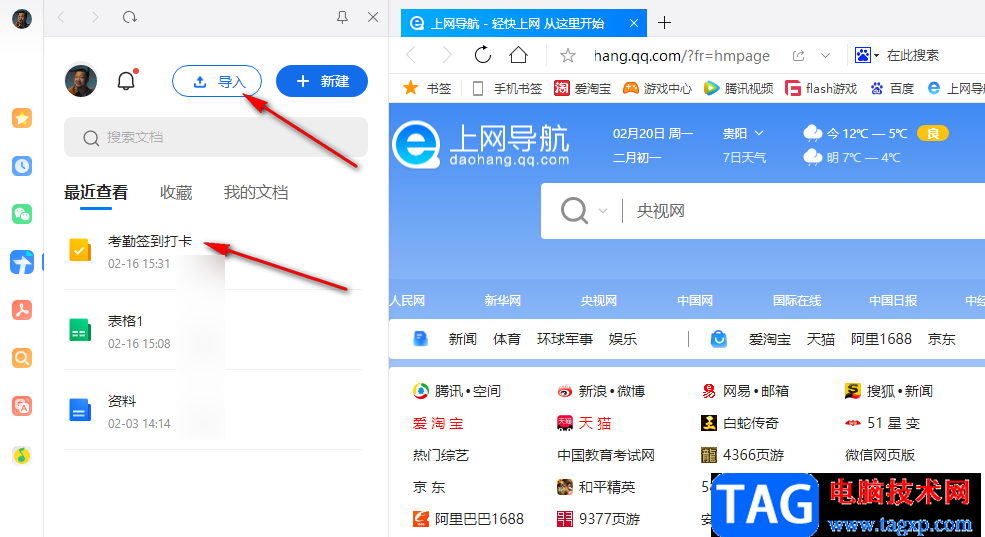Open the 手机书签 bookmark
This screenshot has width=985, height=537.
pos(507,89)
